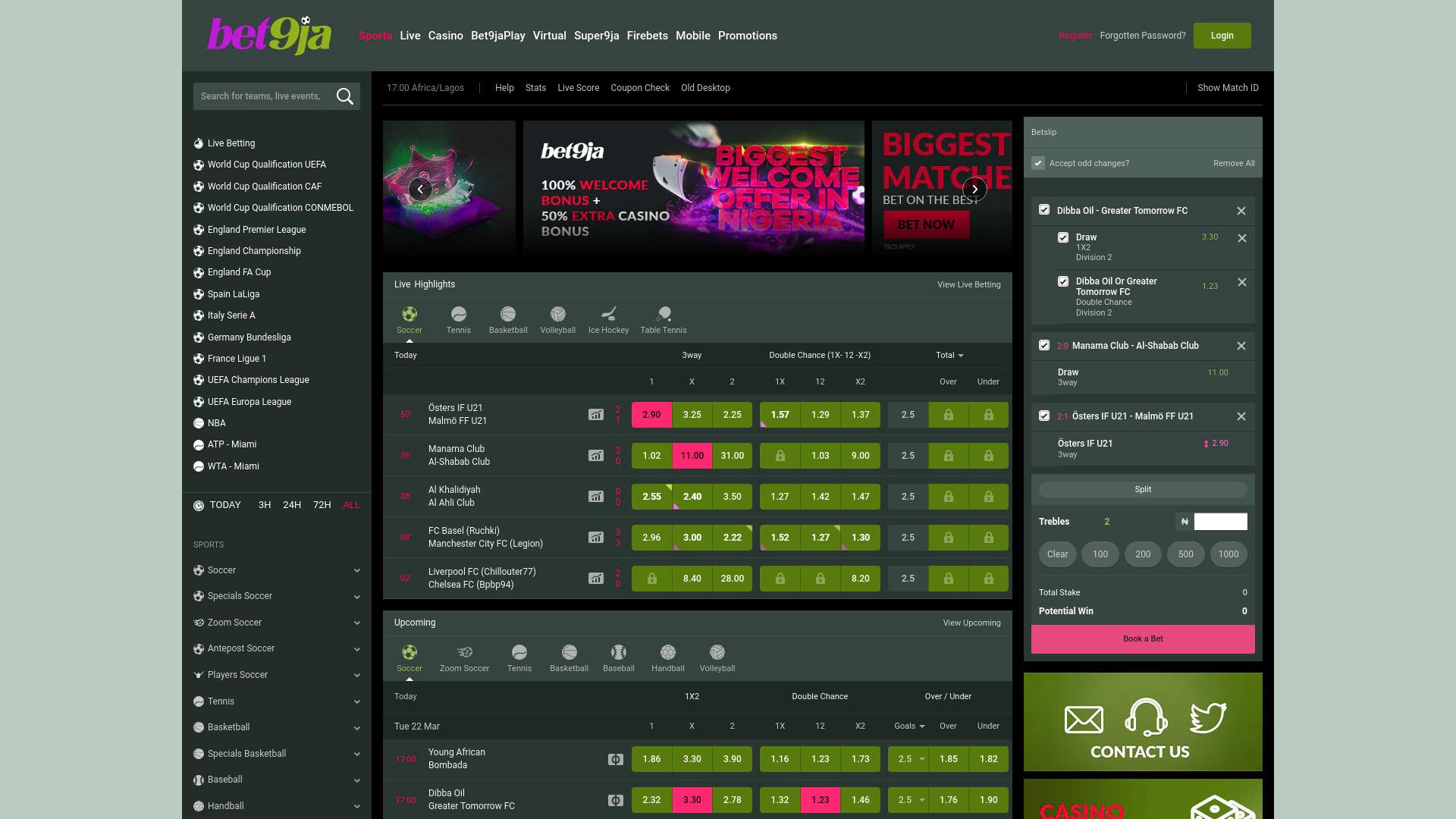Open the Promotions menu
1456x819 pixels.
748,36
